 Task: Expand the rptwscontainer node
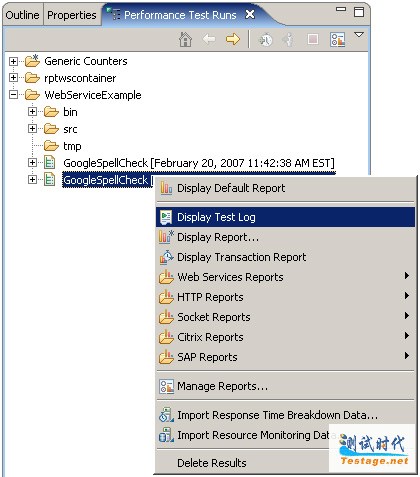(x=13, y=78)
